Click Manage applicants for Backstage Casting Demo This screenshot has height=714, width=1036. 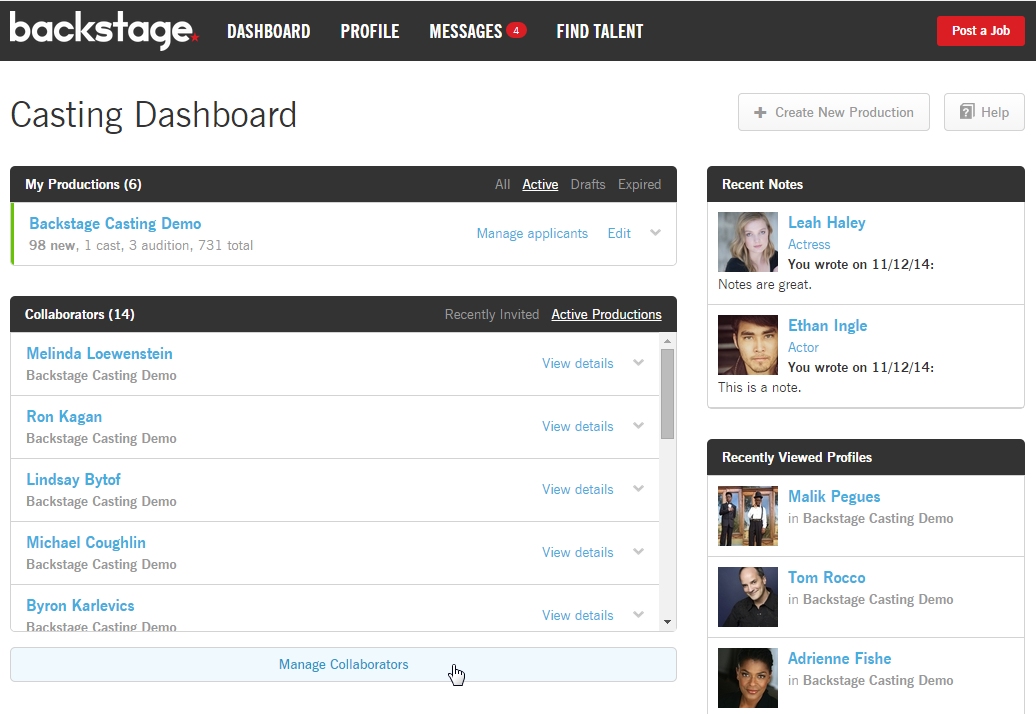click(x=532, y=233)
